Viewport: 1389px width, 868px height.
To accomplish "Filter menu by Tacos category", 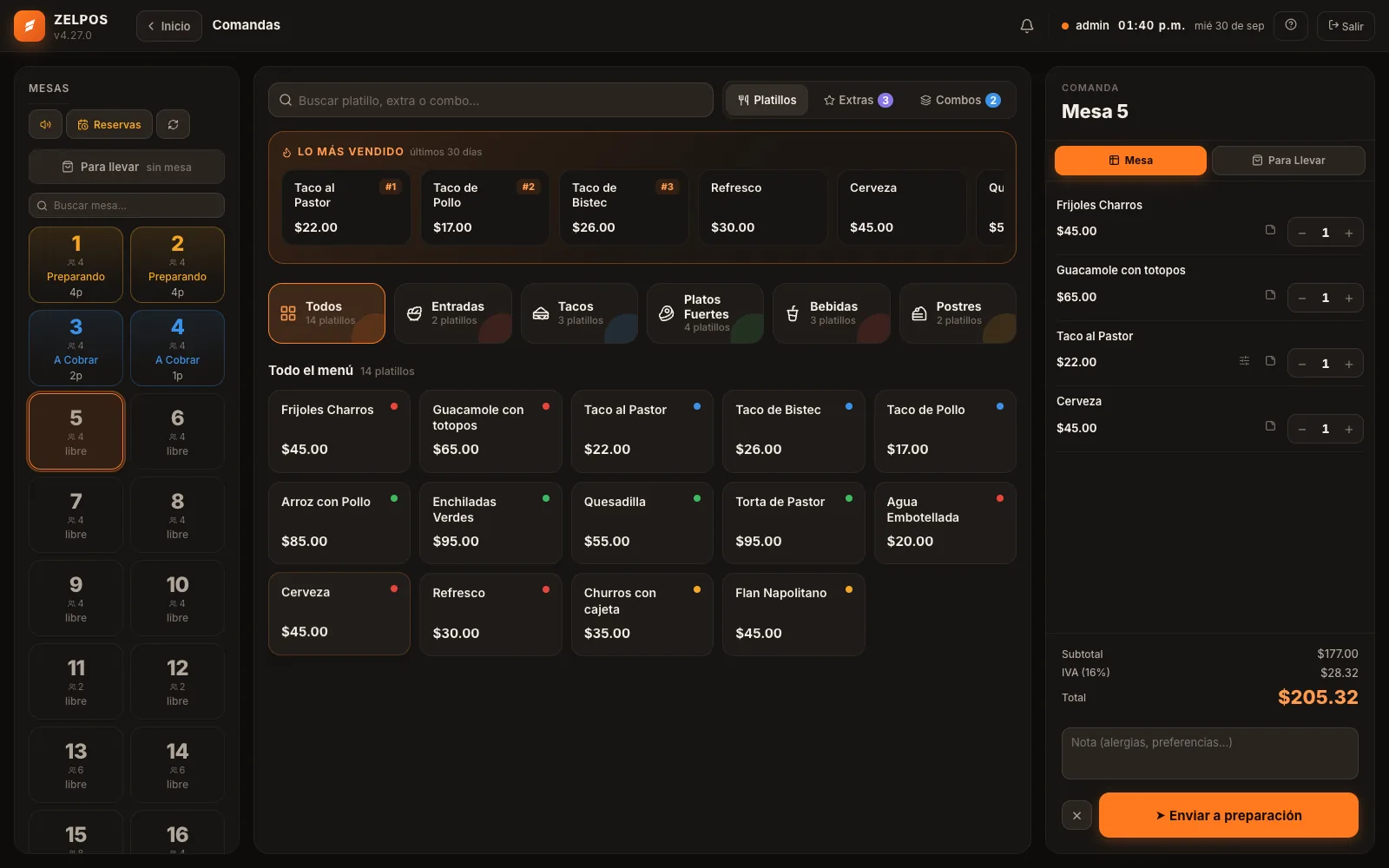I will coord(579,313).
